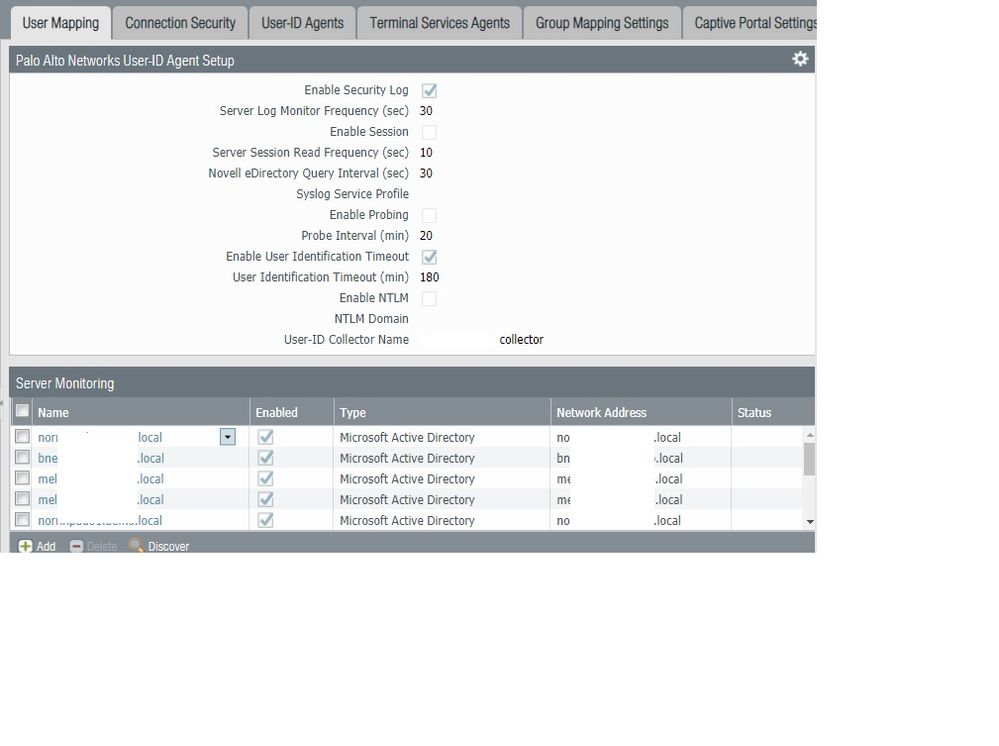Toggle the Enable User Identification Timeout checkbox
The width and height of the screenshot is (999, 746).
(429, 257)
